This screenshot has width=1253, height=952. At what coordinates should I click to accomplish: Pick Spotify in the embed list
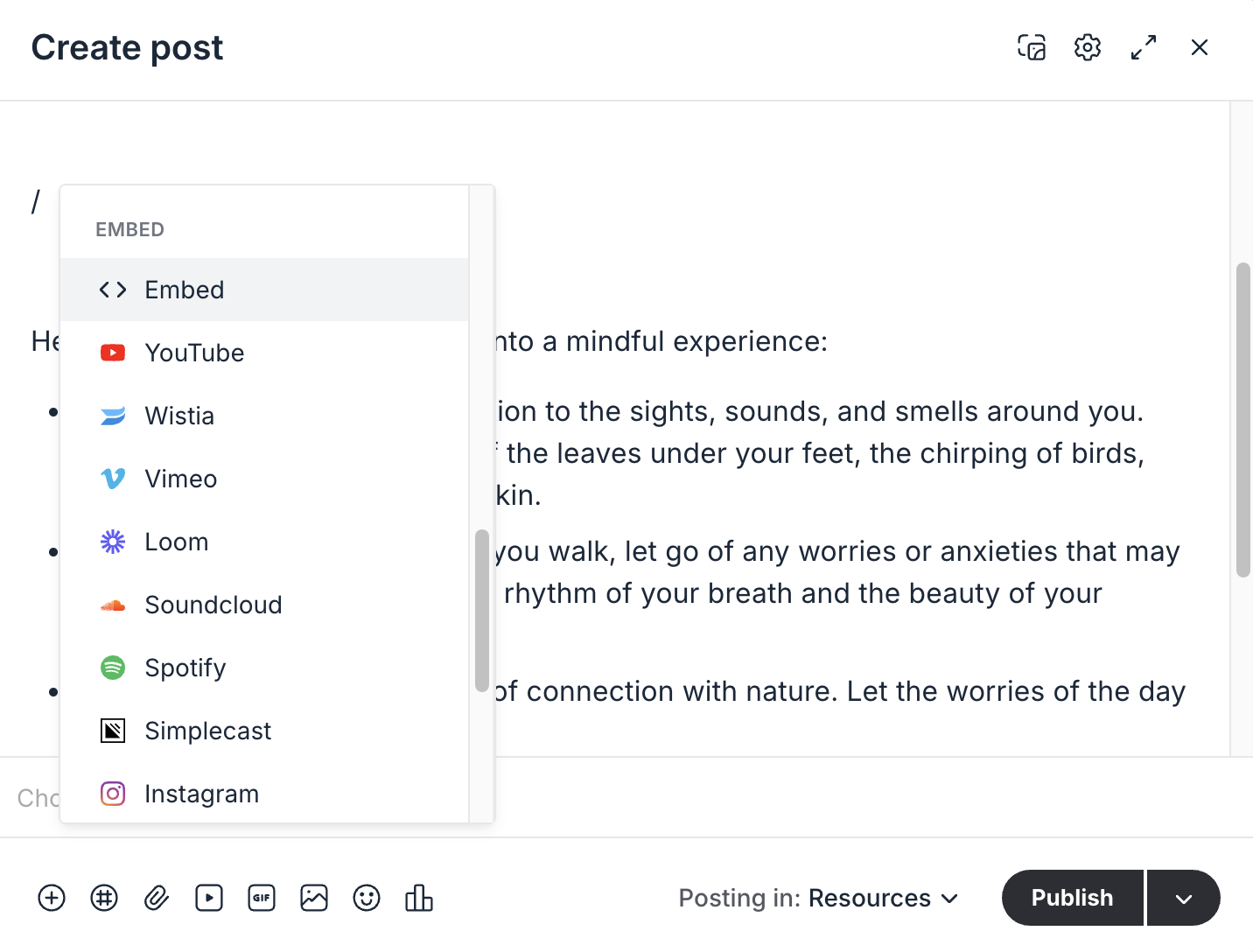coord(185,668)
